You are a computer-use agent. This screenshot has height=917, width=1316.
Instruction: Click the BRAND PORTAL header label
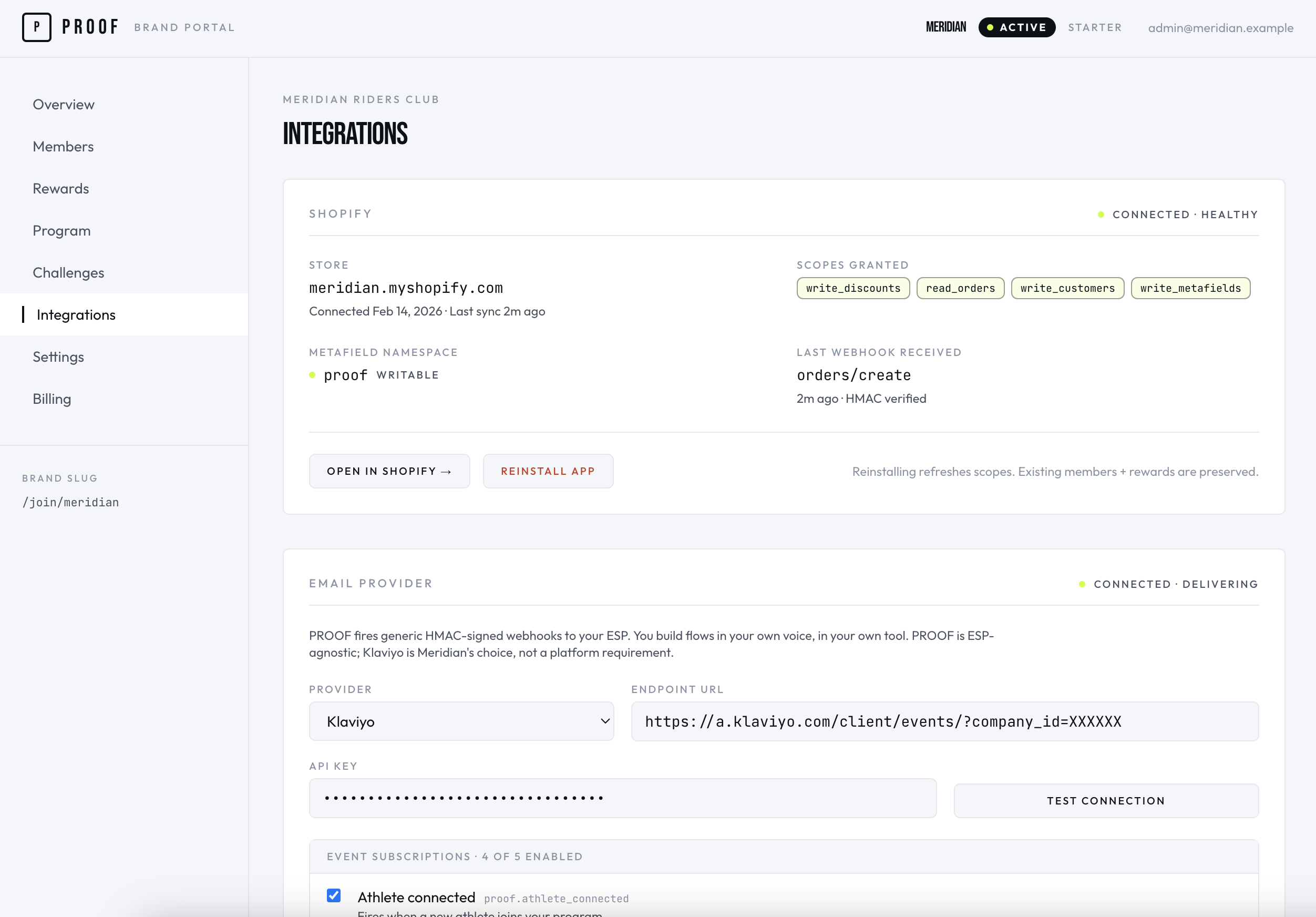(x=184, y=27)
